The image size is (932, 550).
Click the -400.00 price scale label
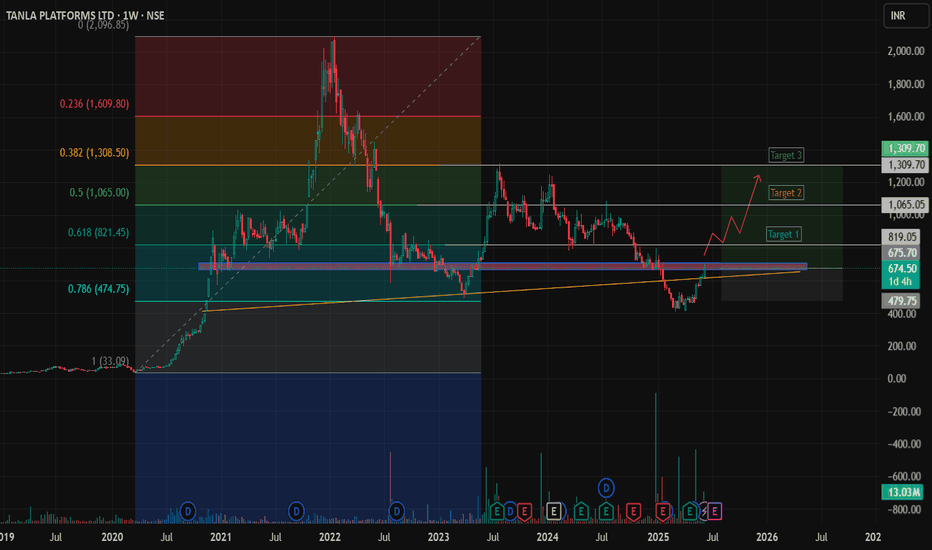[903, 444]
